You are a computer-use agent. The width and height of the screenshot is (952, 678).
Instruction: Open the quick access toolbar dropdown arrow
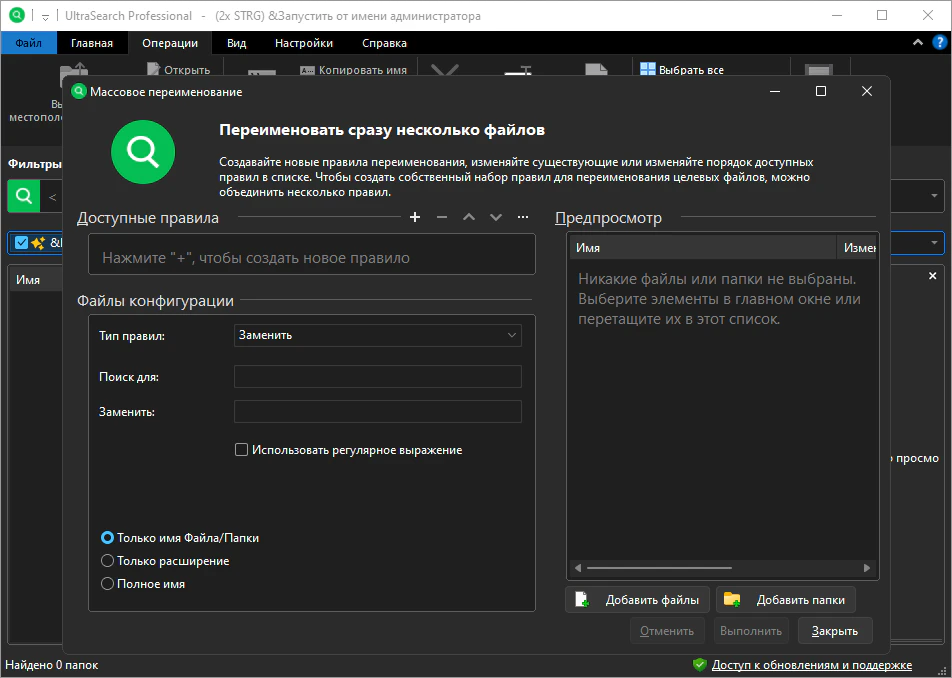click(46, 17)
